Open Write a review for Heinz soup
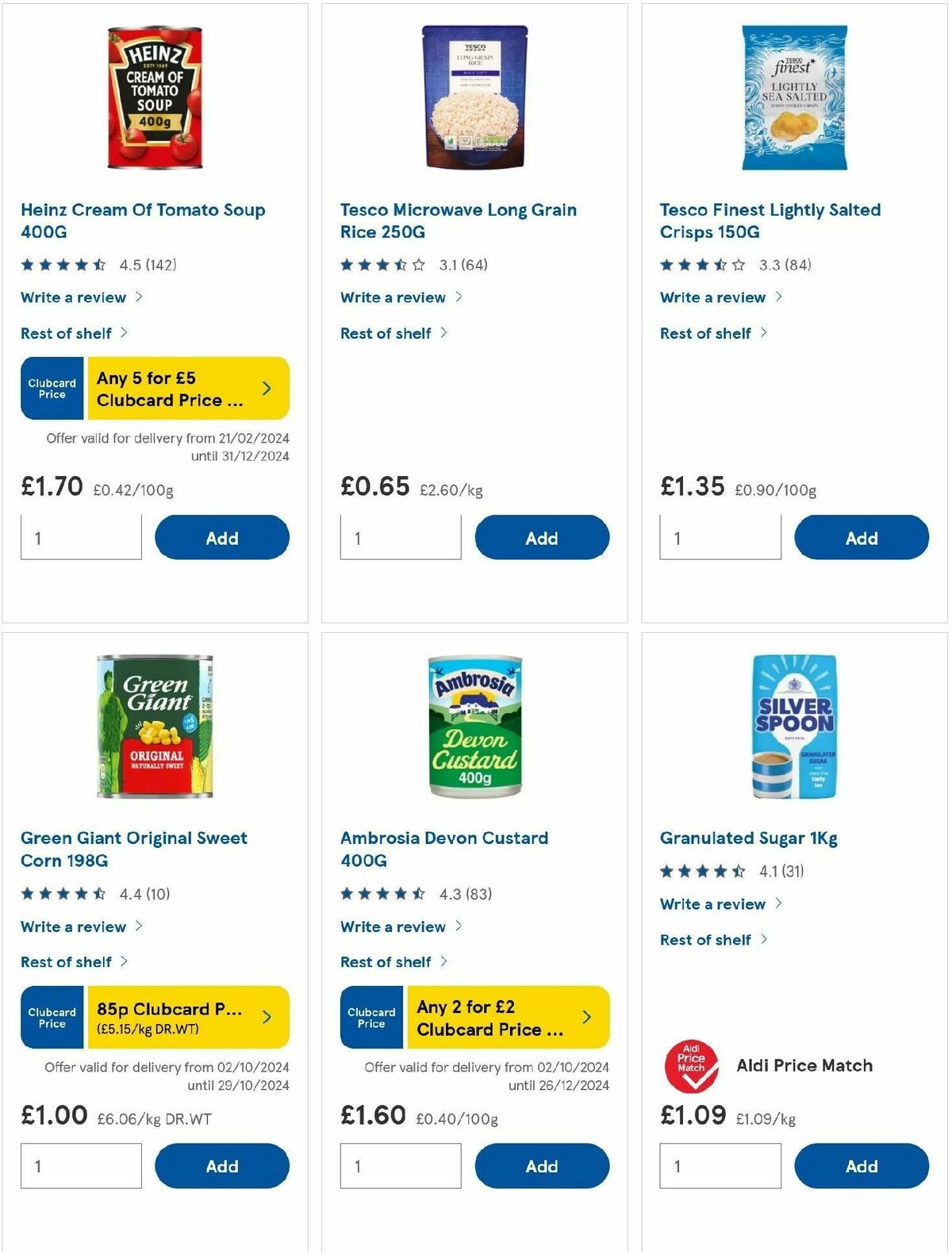Screen dimensions: 952x1254 [73, 297]
